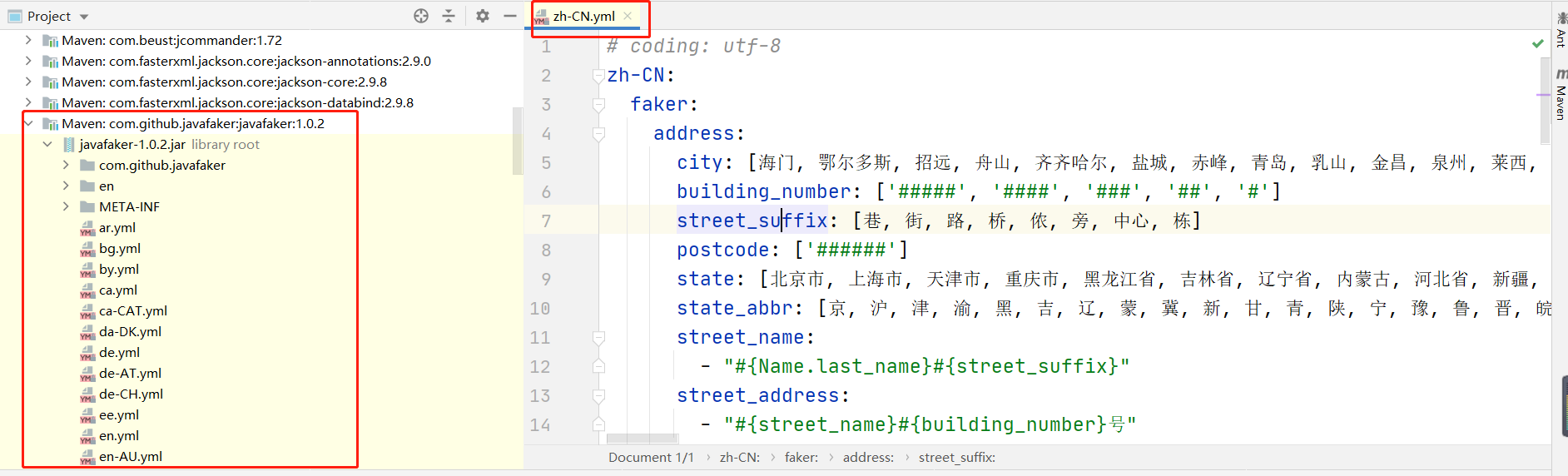
Task: Collapse javafaker-1.0.2.jar library root
Action: click(47, 144)
